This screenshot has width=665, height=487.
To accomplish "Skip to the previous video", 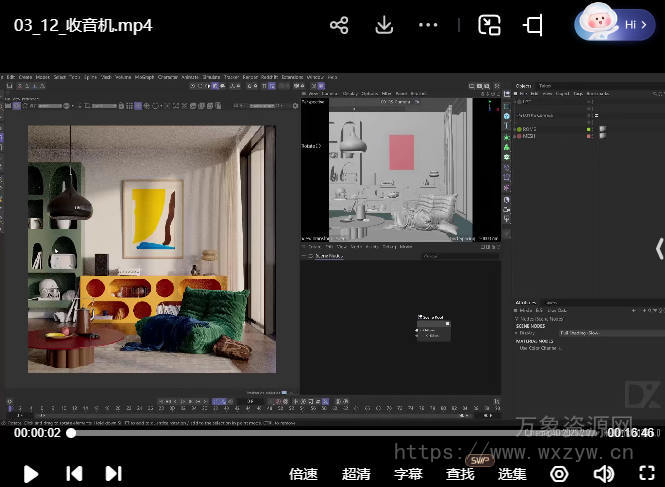I will click(74, 473).
